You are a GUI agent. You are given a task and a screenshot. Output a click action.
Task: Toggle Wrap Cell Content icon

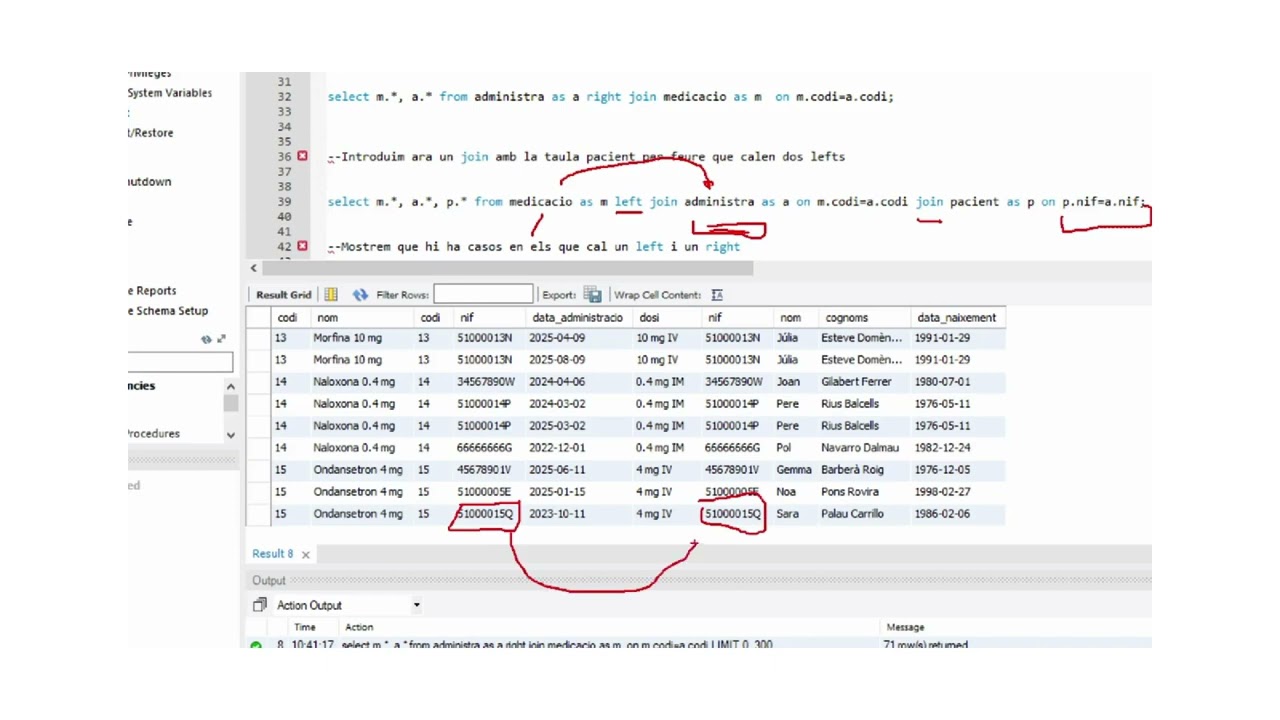point(717,295)
